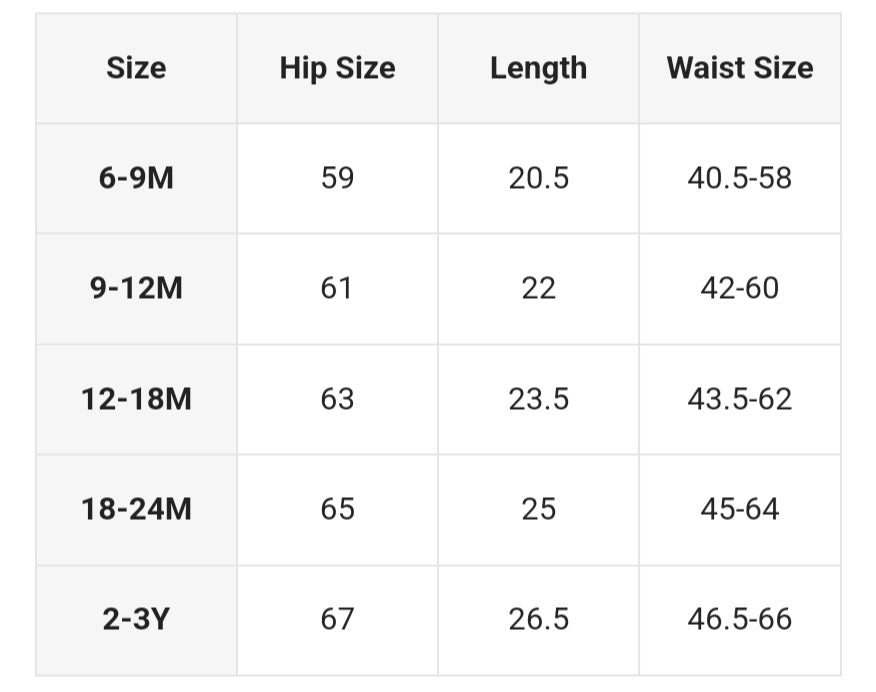This screenshot has width=876, height=692.
Task: Click length value 26.5
Action: tap(538, 619)
